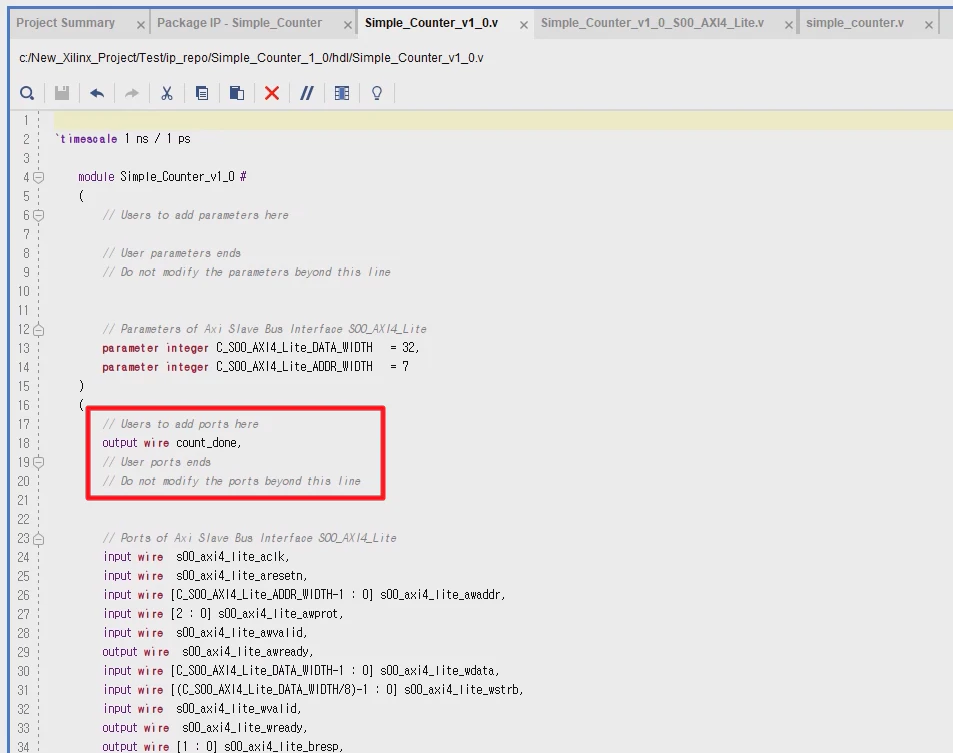Collapse the module fold marker at line 4
The width and height of the screenshot is (953, 753).
click(x=38, y=177)
